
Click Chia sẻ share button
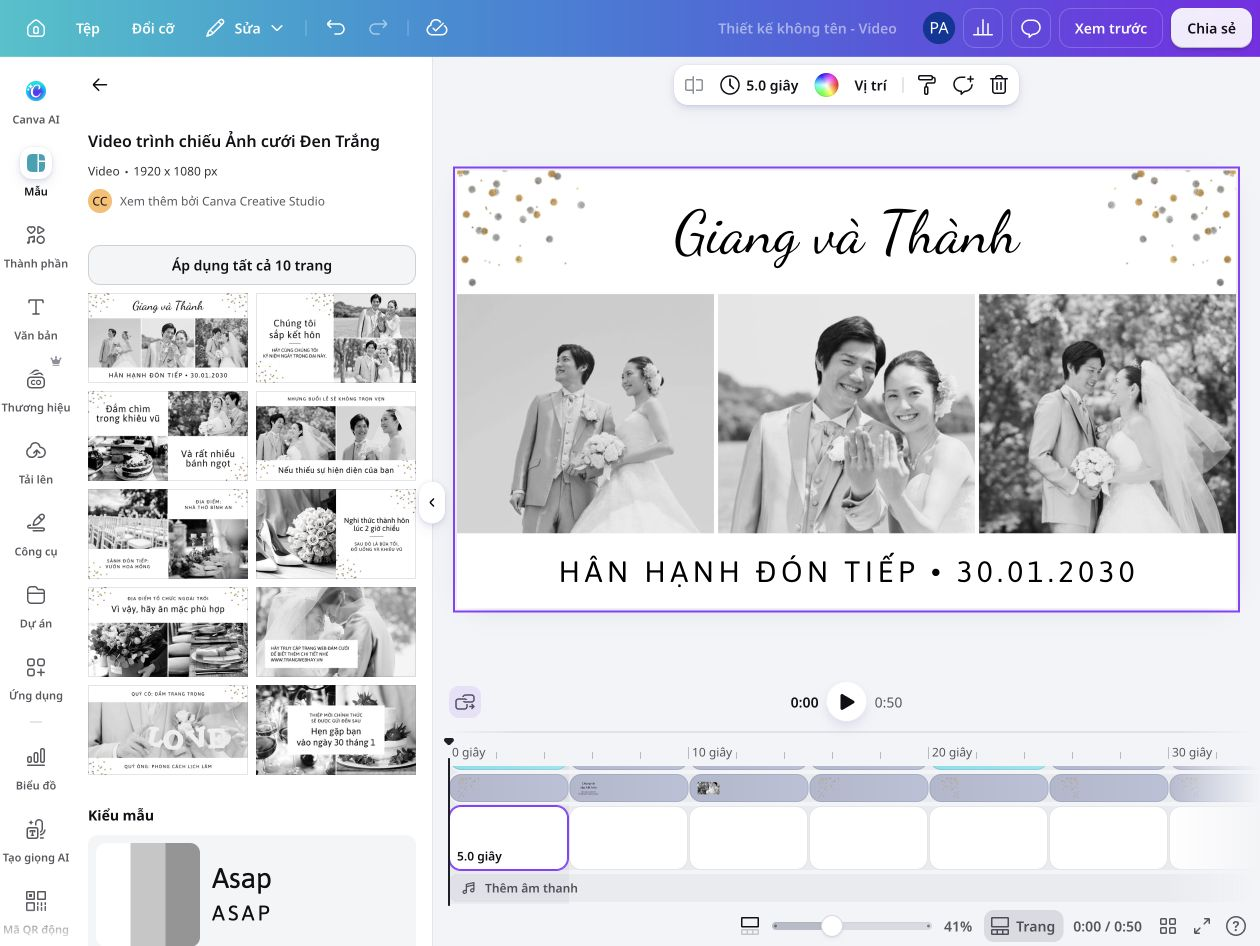(x=1211, y=28)
